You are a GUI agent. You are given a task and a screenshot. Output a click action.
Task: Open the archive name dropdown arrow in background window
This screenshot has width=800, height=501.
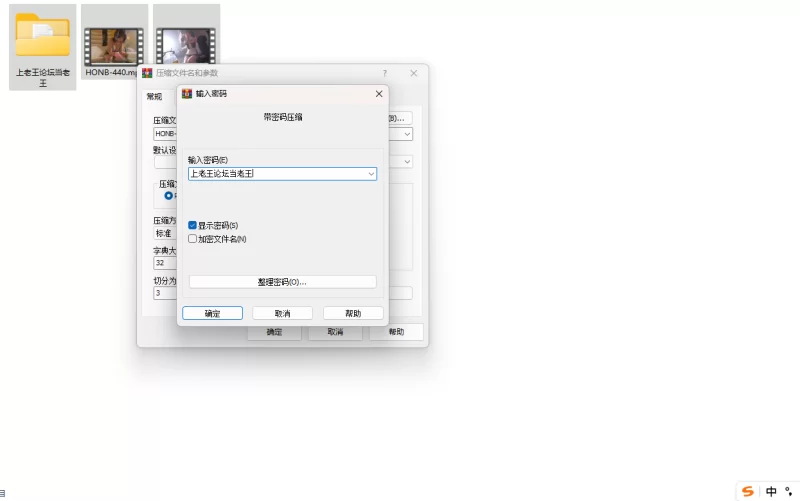[x=407, y=134]
